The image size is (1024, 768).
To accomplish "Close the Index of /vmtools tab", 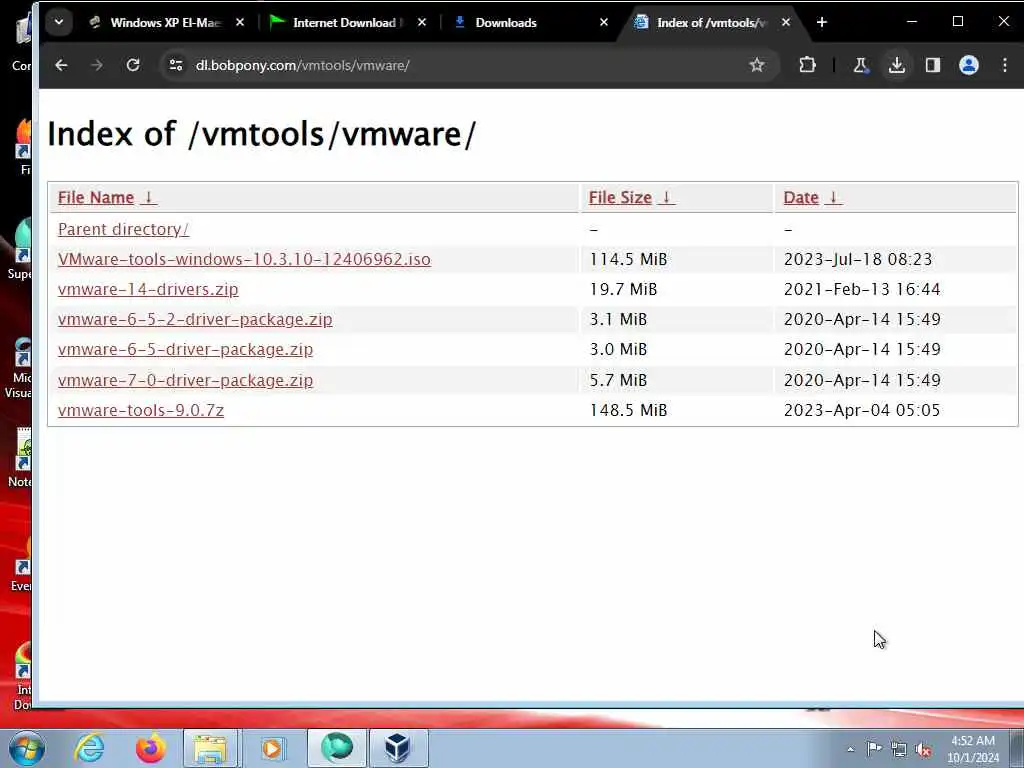I will tap(786, 22).
